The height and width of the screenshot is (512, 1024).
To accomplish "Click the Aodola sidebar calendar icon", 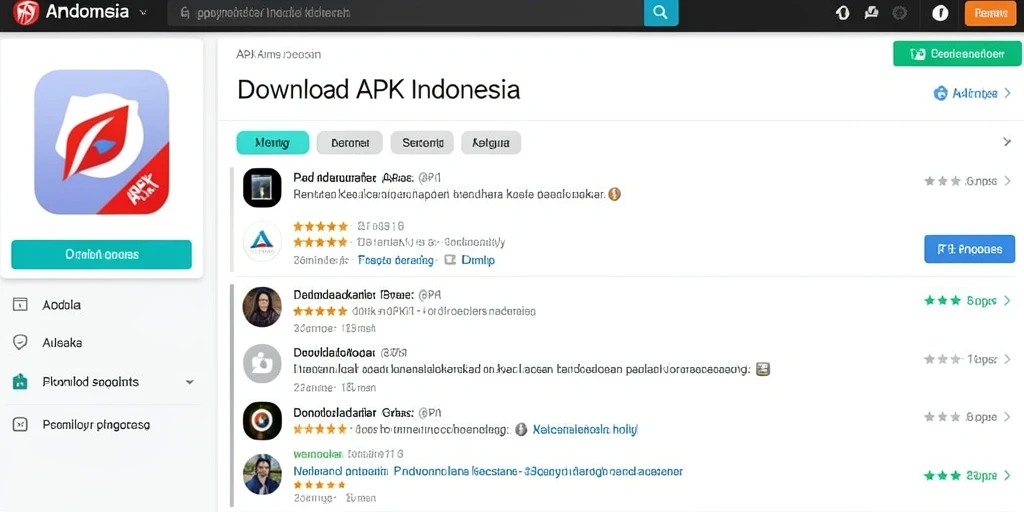I will coord(20,304).
